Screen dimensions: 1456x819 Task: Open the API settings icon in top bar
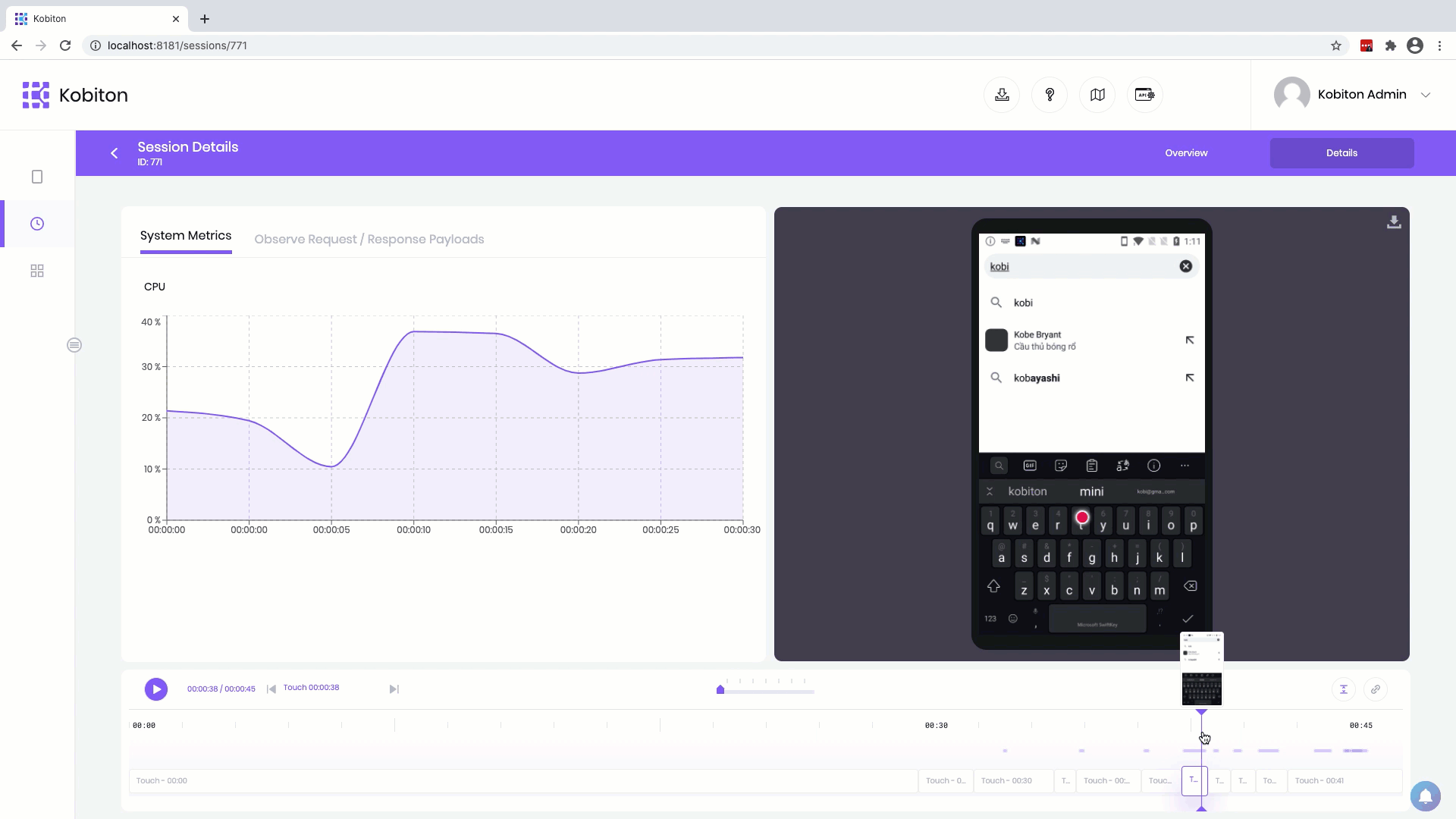point(1145,95)
